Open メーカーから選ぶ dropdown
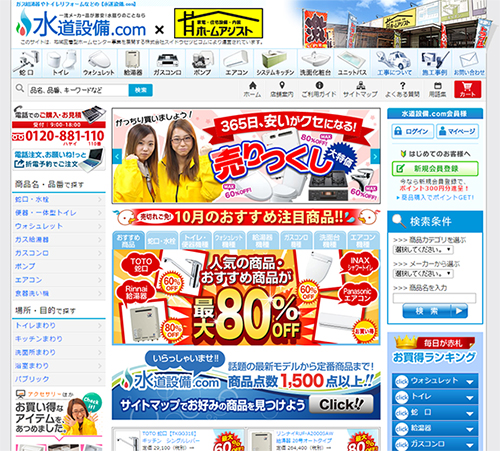Screen dimensions: 500x451 pos(423,273)
